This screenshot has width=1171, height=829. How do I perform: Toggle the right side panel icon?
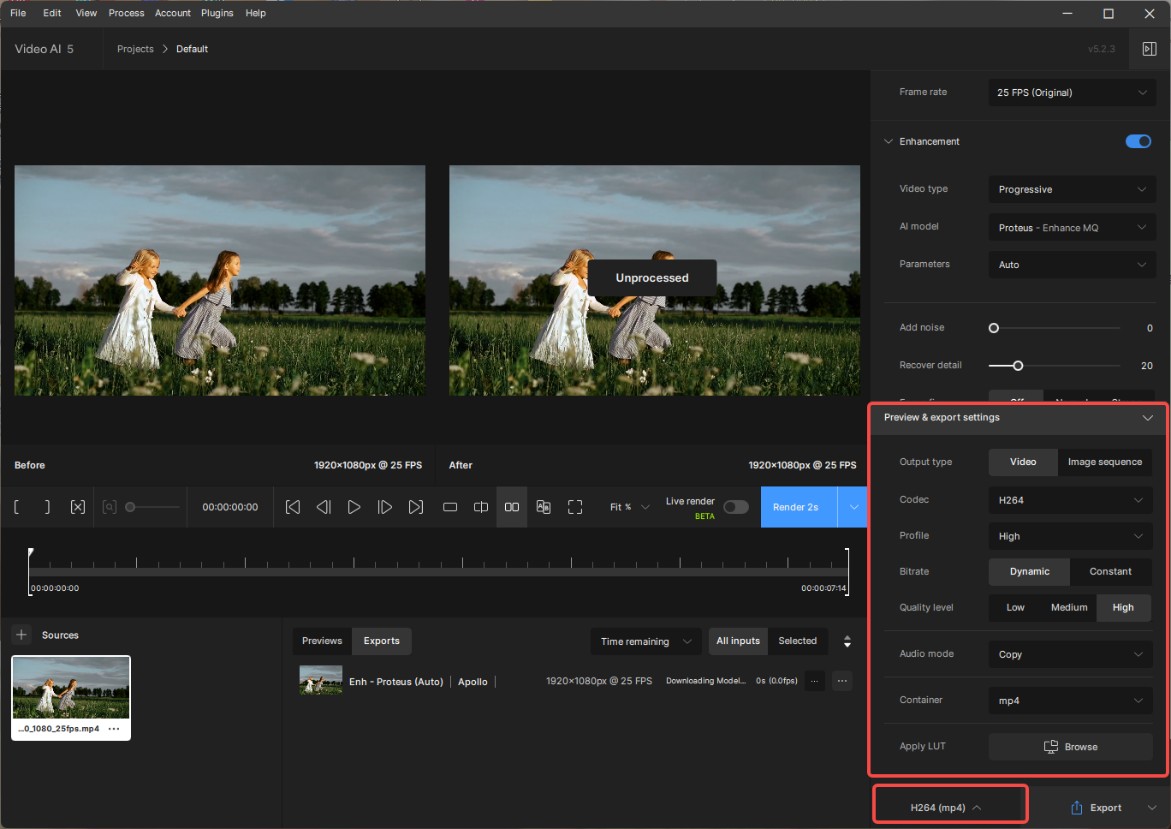click(x=1150, y=49)
